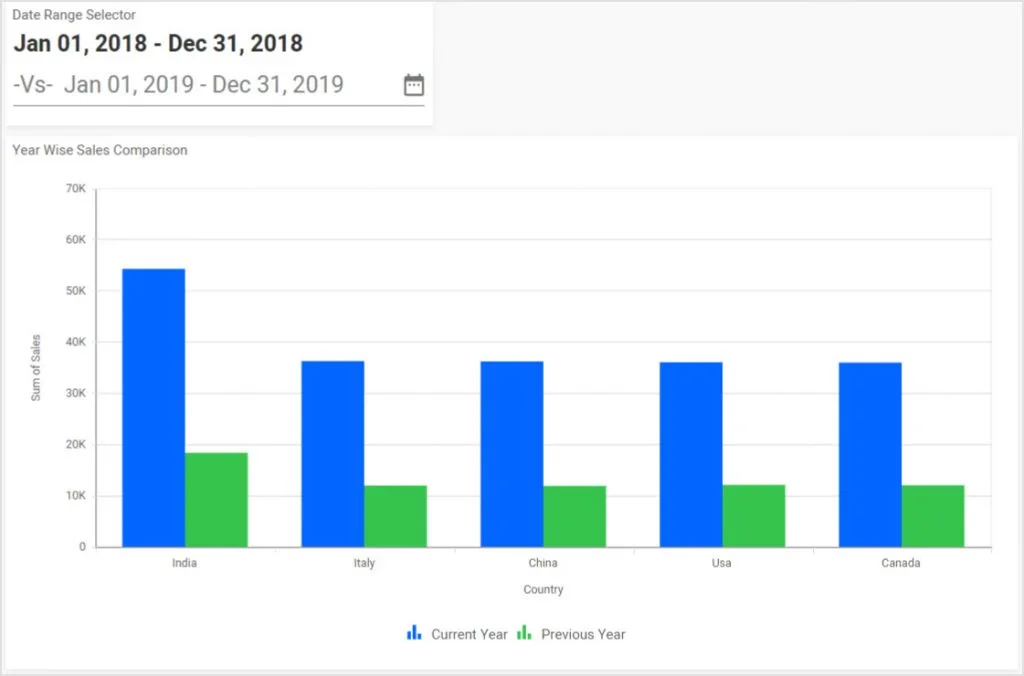Select the Usa green Previous Year bar
This screenshot has height=676, width=1024.
tap(754, 516)
